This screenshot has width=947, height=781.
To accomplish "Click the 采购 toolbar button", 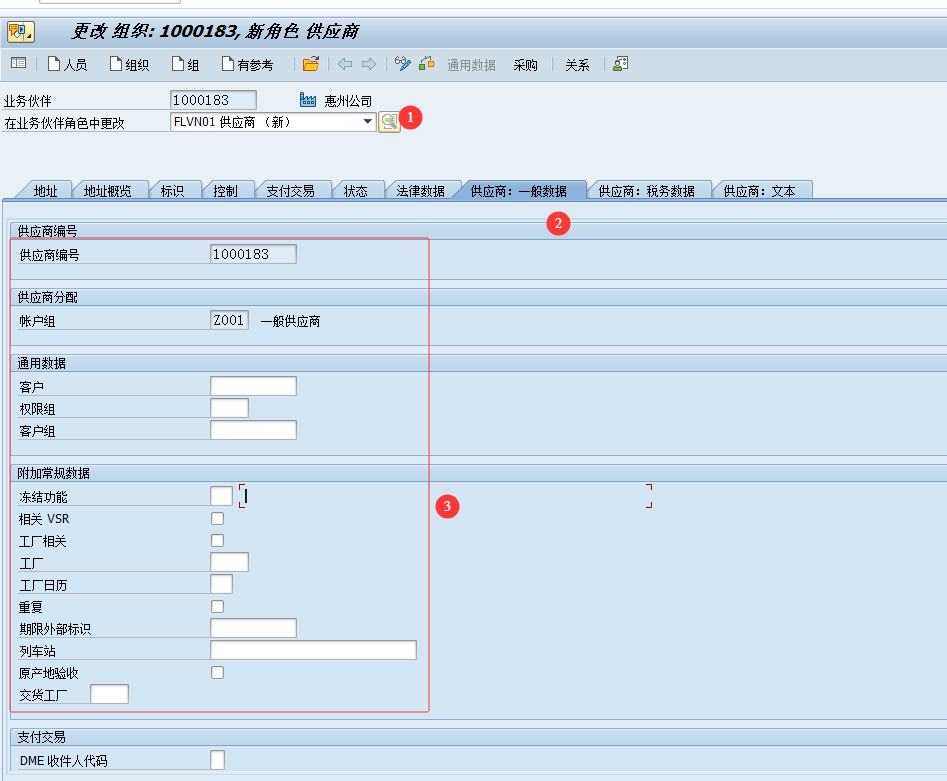I will coord(525,65).
